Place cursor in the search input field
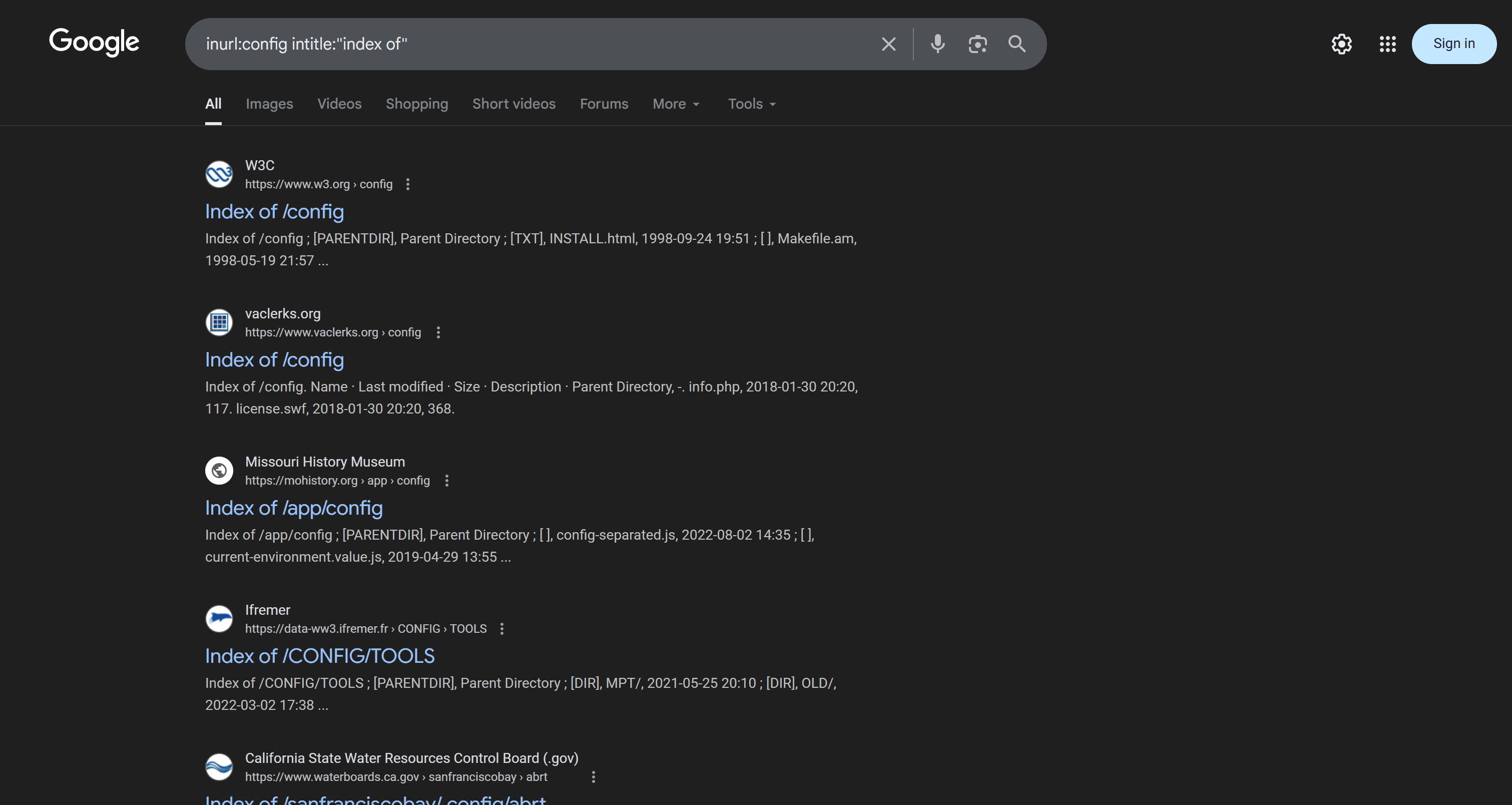 [x=528, y=44]
